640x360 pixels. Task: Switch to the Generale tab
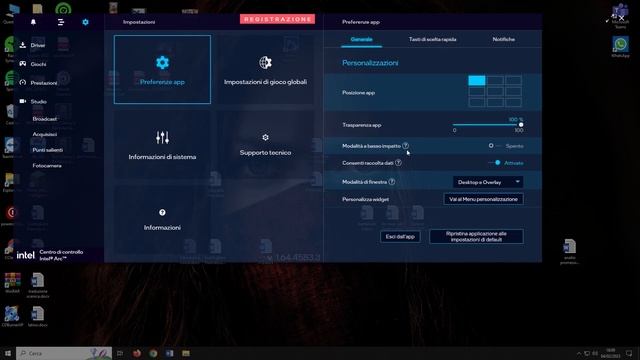pos(361,39)
